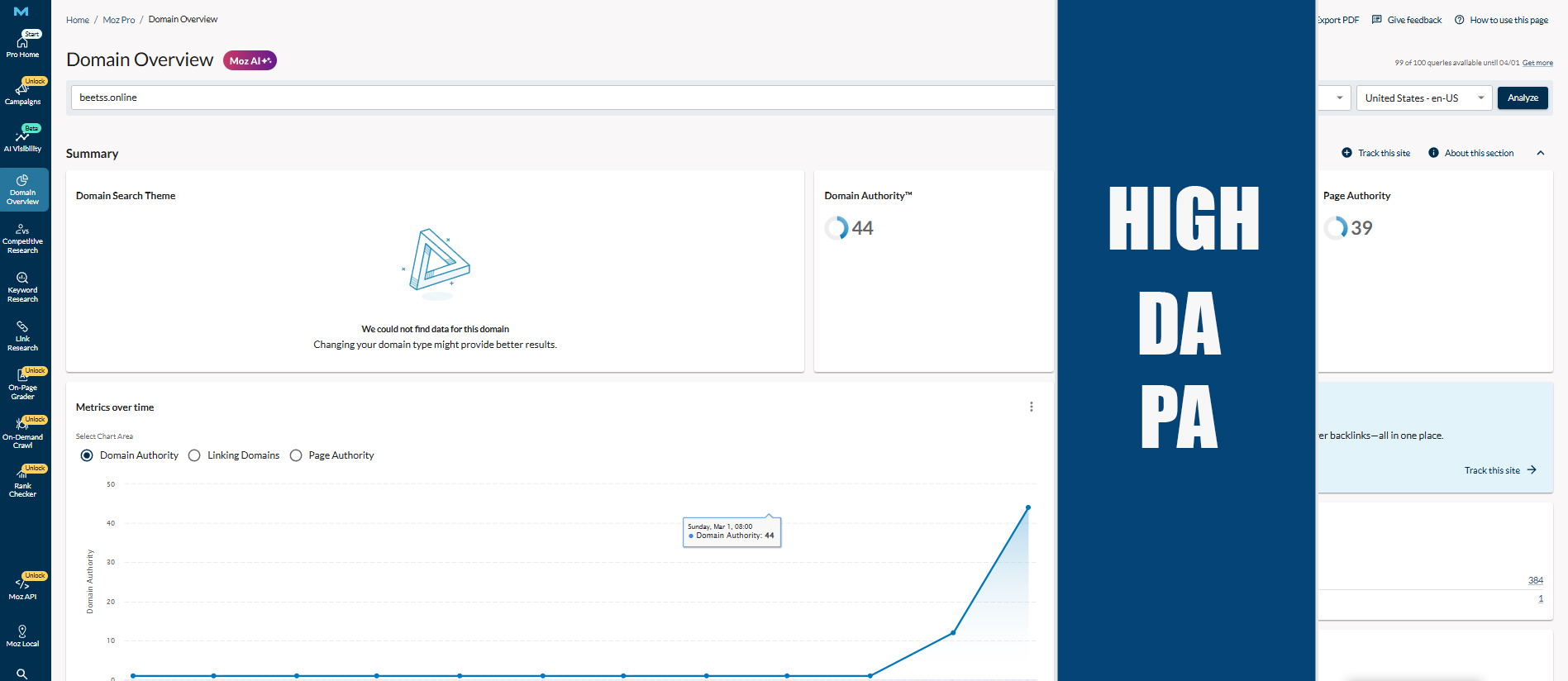The image size is (1568, 681).
Task: Go to Moz Pro breadcrumb
Action: pos(119,20)
